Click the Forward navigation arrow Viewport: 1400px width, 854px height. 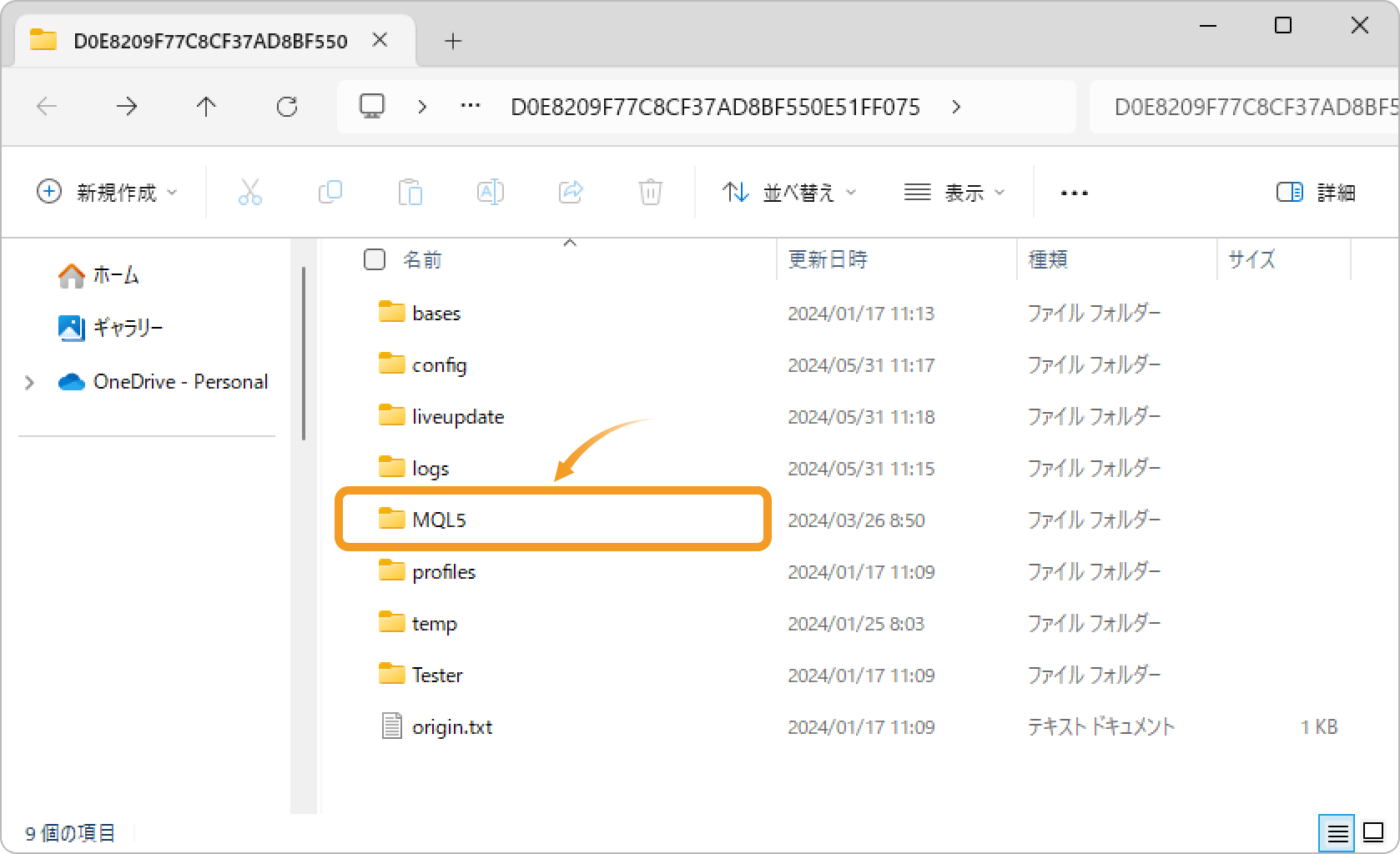point(127,106)
